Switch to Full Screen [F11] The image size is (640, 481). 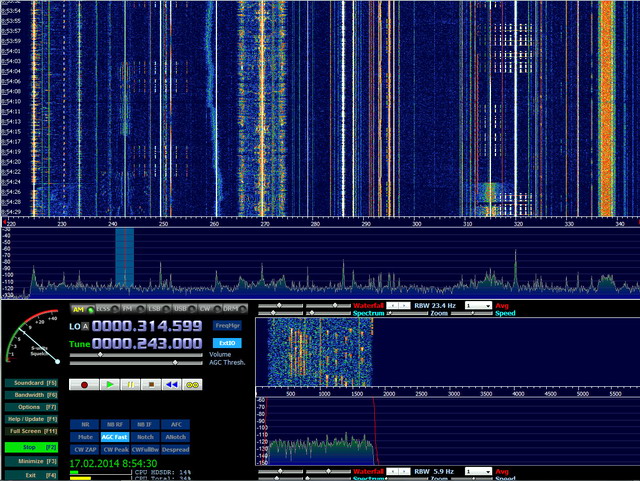(31, 431)
